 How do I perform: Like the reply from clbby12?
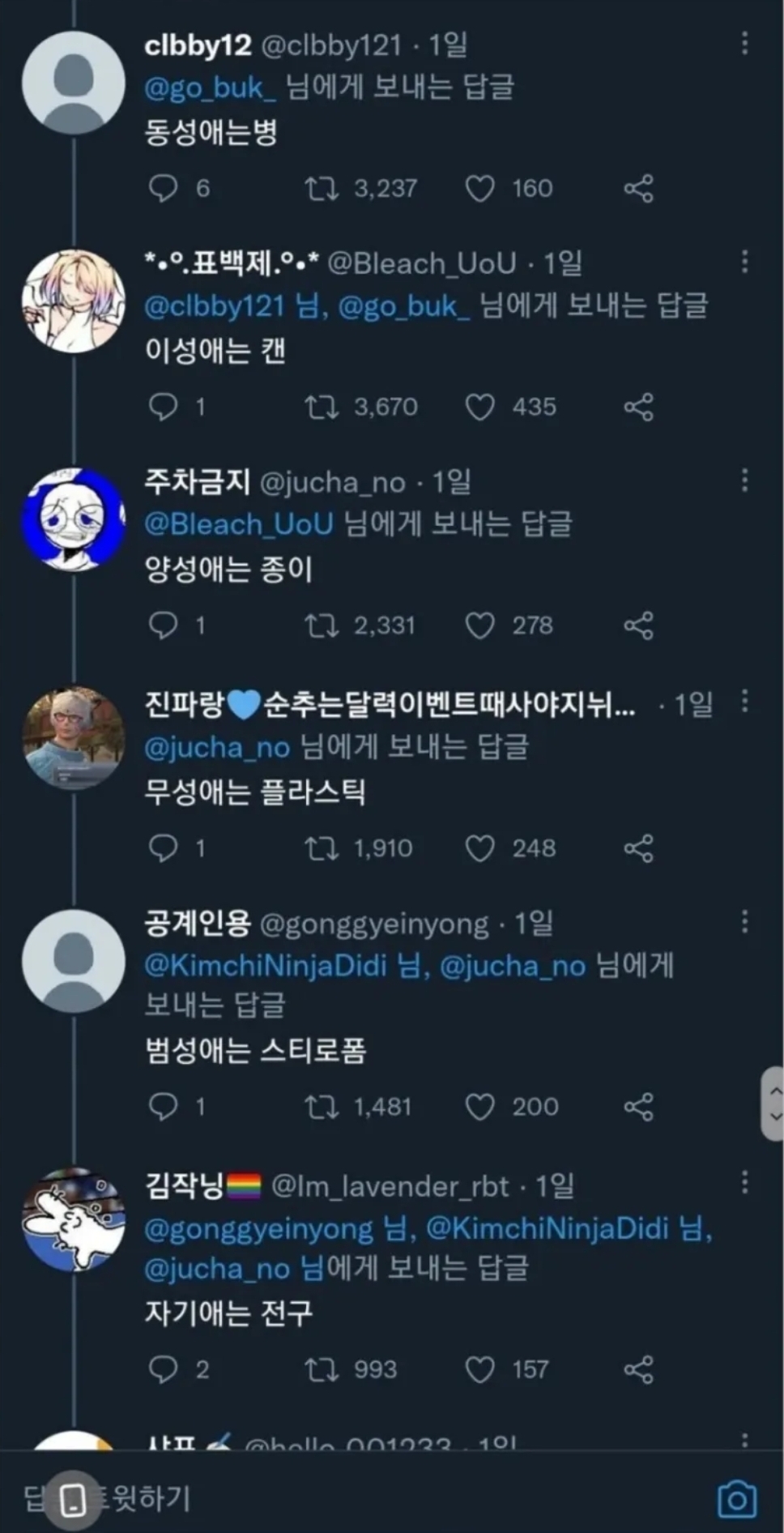point(479,189)
